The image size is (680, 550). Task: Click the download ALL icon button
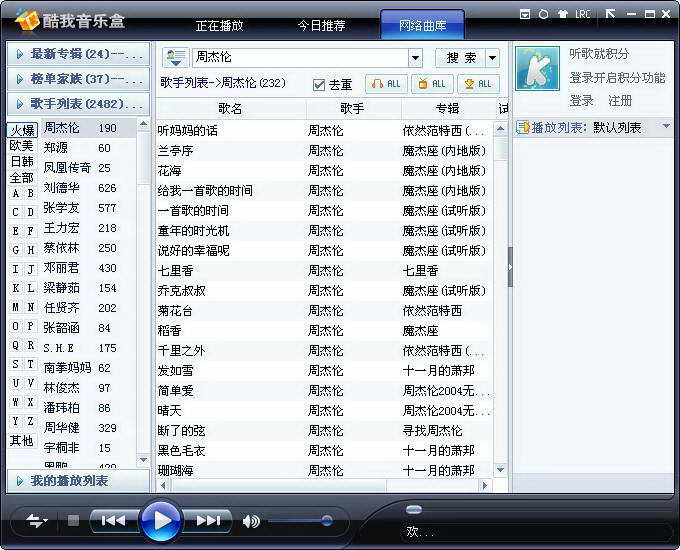click(478, 84)
